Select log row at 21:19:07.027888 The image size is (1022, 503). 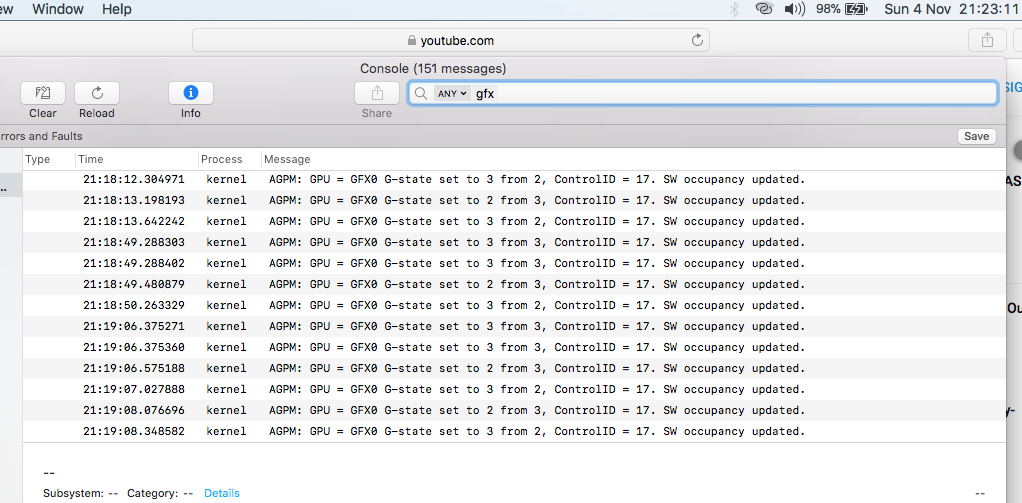(x=514, y=389)
